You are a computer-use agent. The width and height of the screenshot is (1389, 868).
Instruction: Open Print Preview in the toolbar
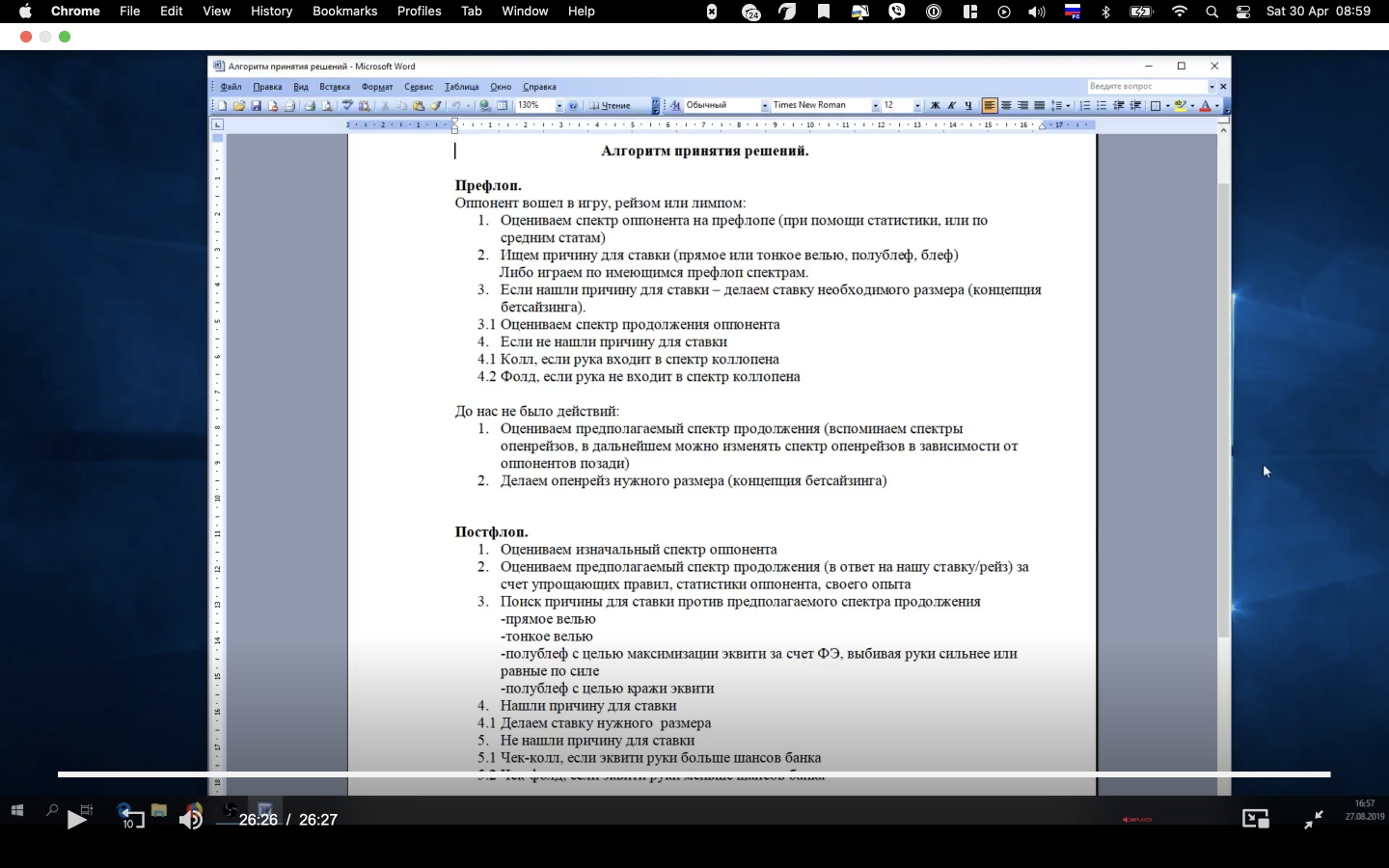click(x=327, y=106)
